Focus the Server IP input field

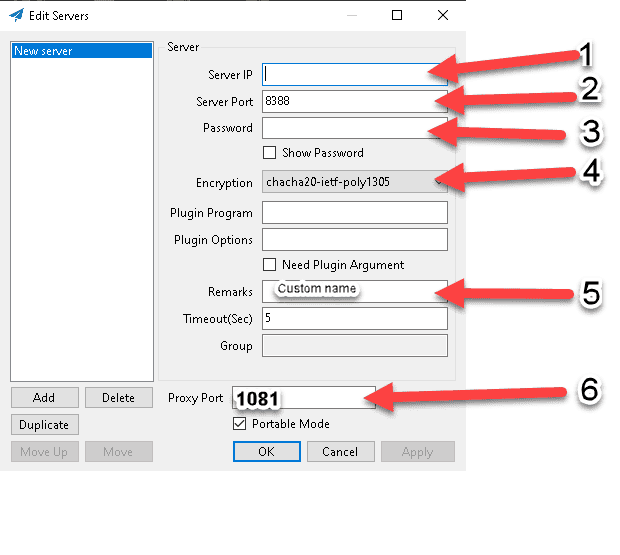(x=355, y=74)
